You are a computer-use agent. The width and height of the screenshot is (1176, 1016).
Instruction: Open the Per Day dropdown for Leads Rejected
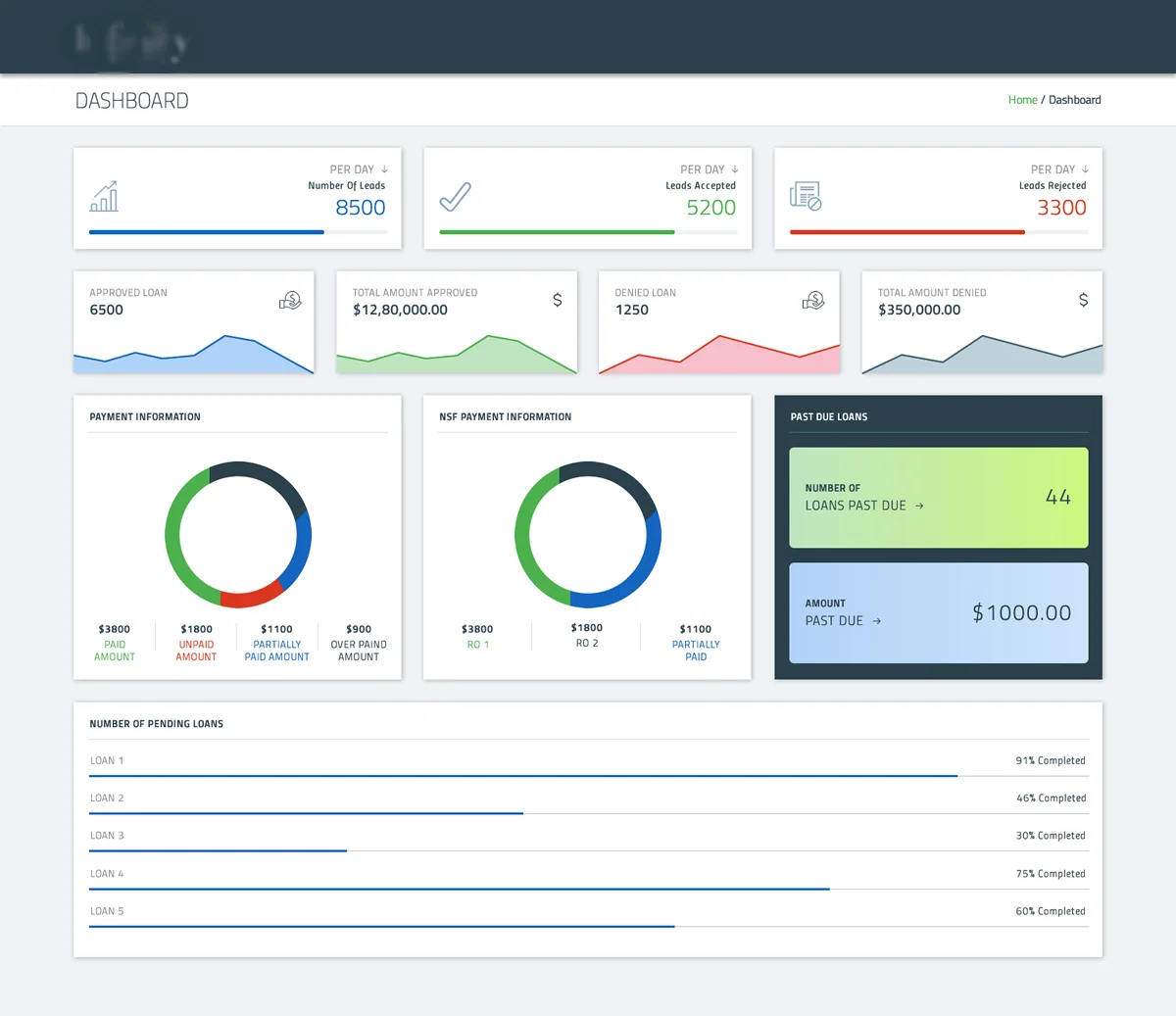click(1059, 169)
